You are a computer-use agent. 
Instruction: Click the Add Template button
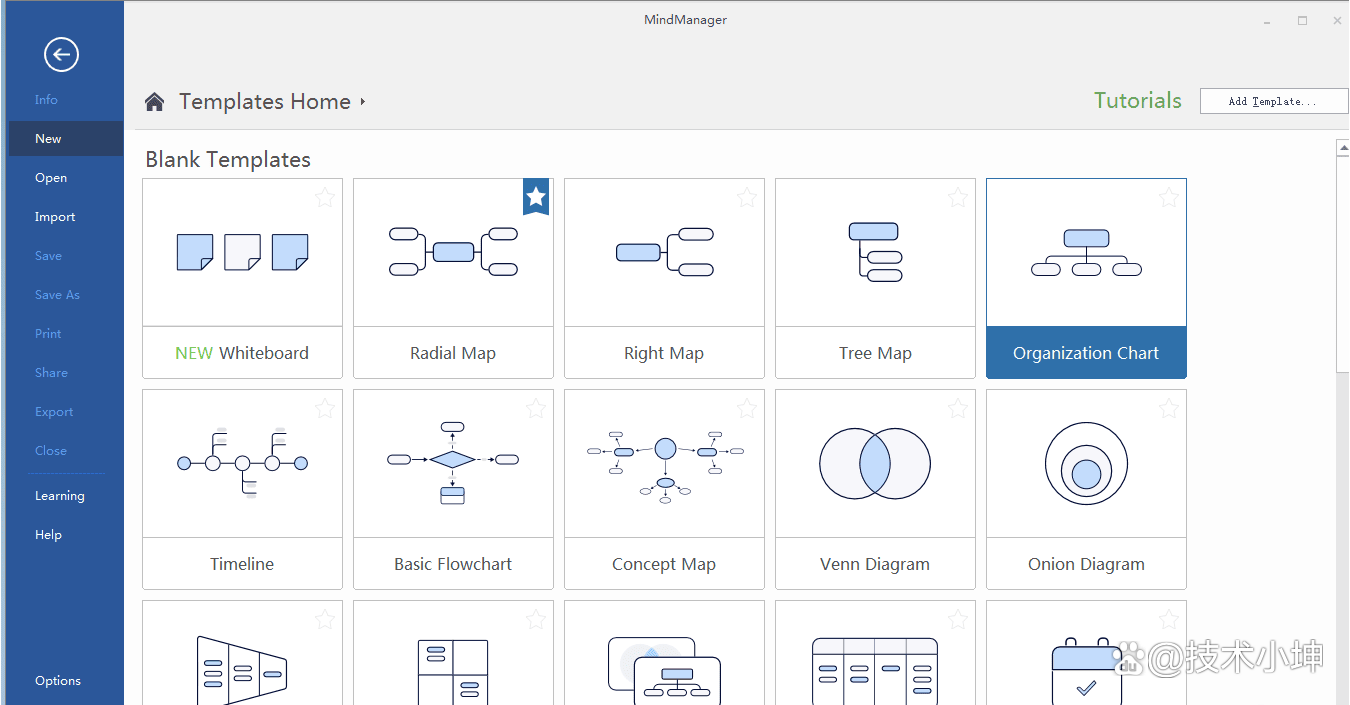(1273, 101)
